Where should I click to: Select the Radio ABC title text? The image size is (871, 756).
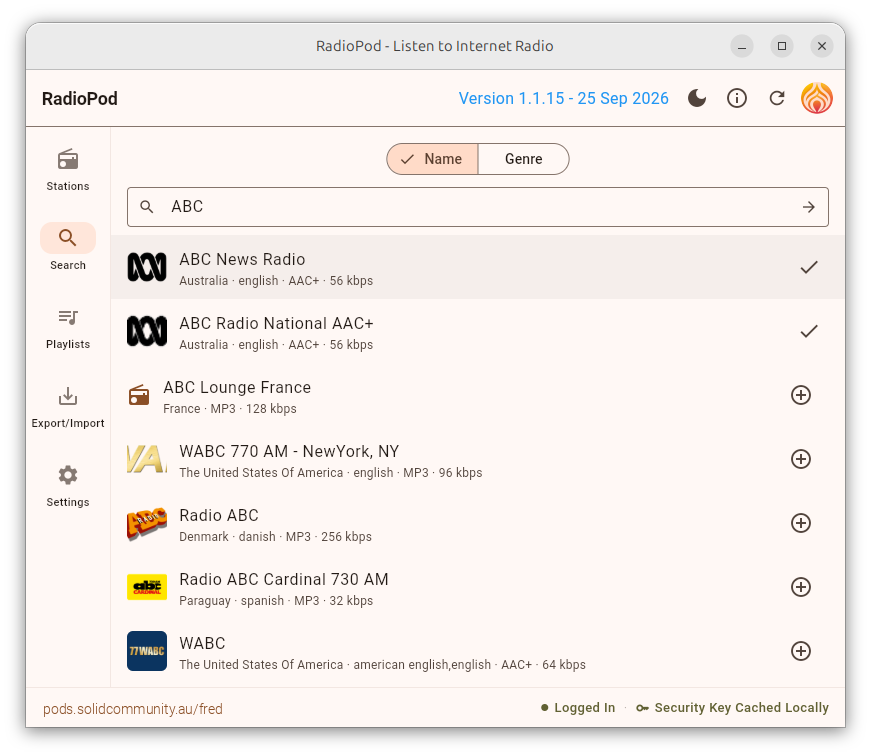219,515
